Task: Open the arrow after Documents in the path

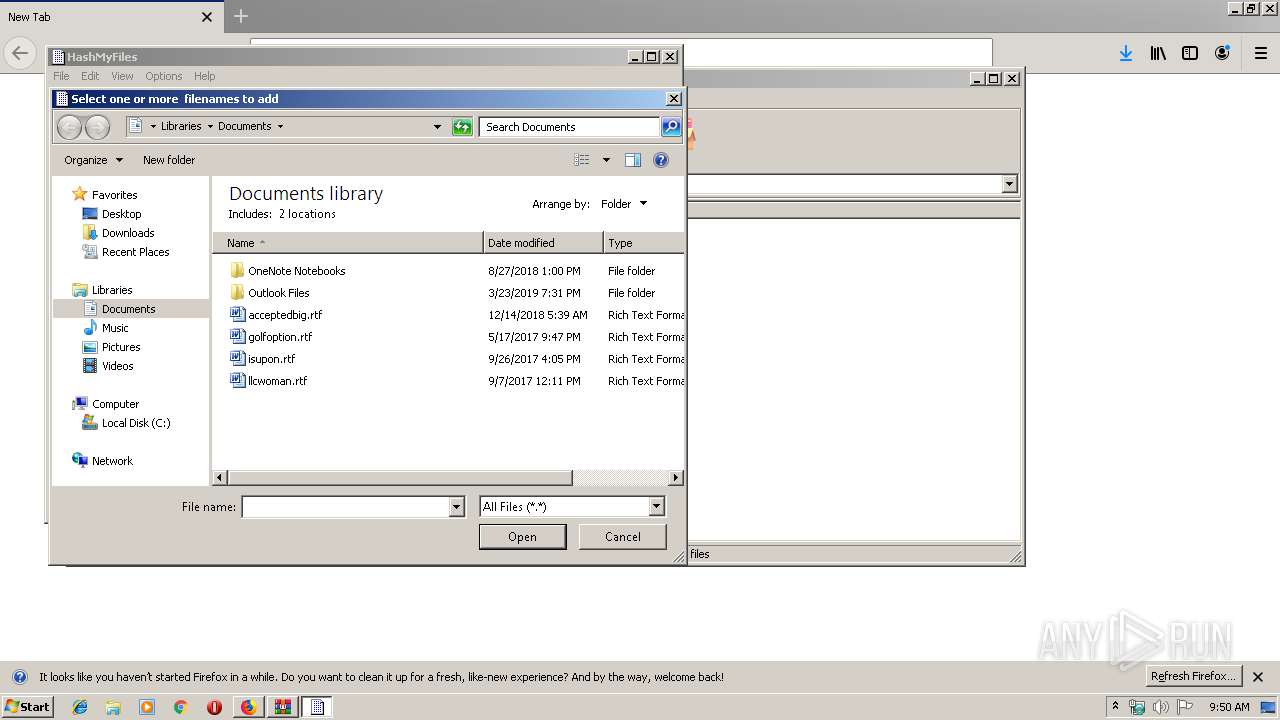Action: [280, 126]
